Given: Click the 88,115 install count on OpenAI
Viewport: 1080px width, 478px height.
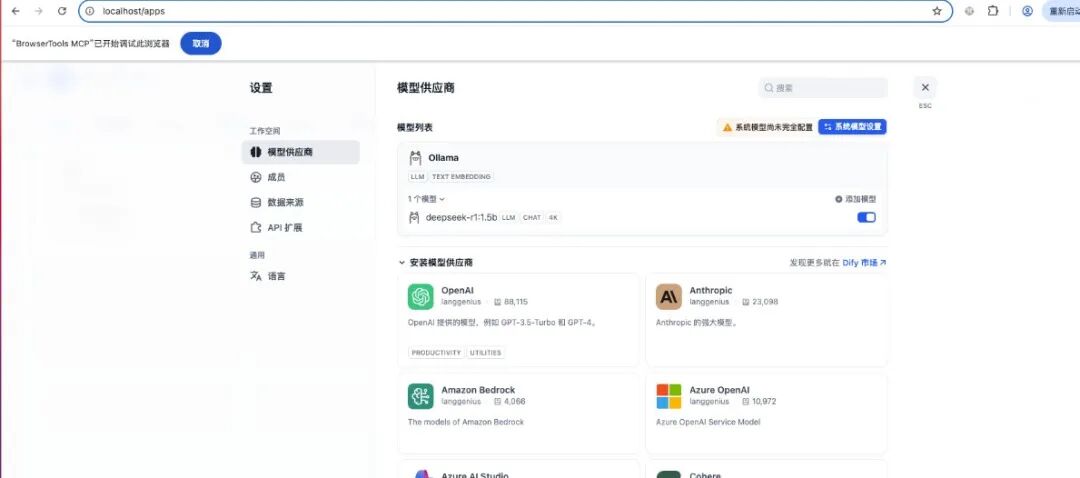Looking at the screenshot, I should [510, 302].
